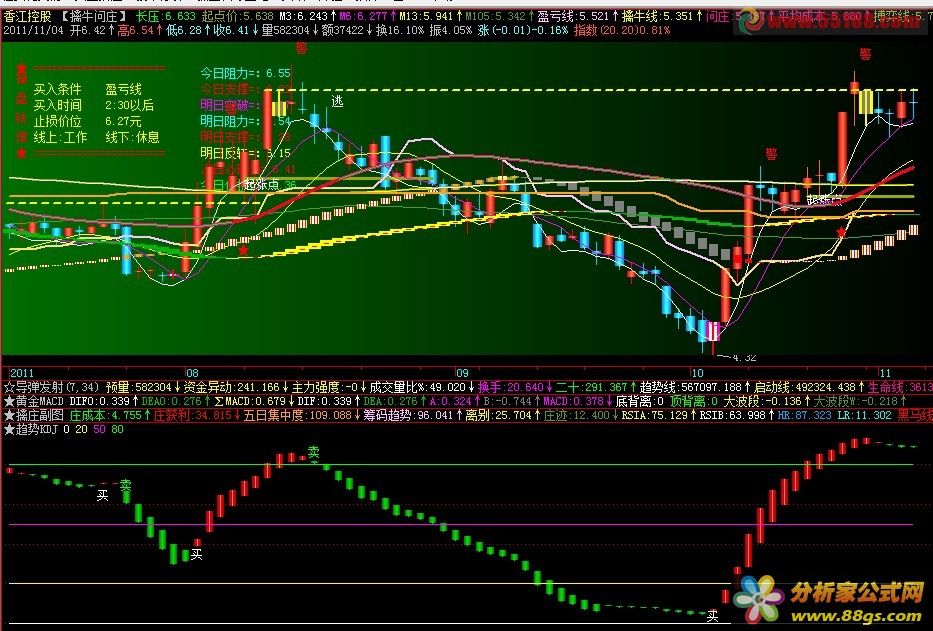Click the 盈亏线:5.521 value
This screenshot has height=631, width=933.
tap(573, 17)
